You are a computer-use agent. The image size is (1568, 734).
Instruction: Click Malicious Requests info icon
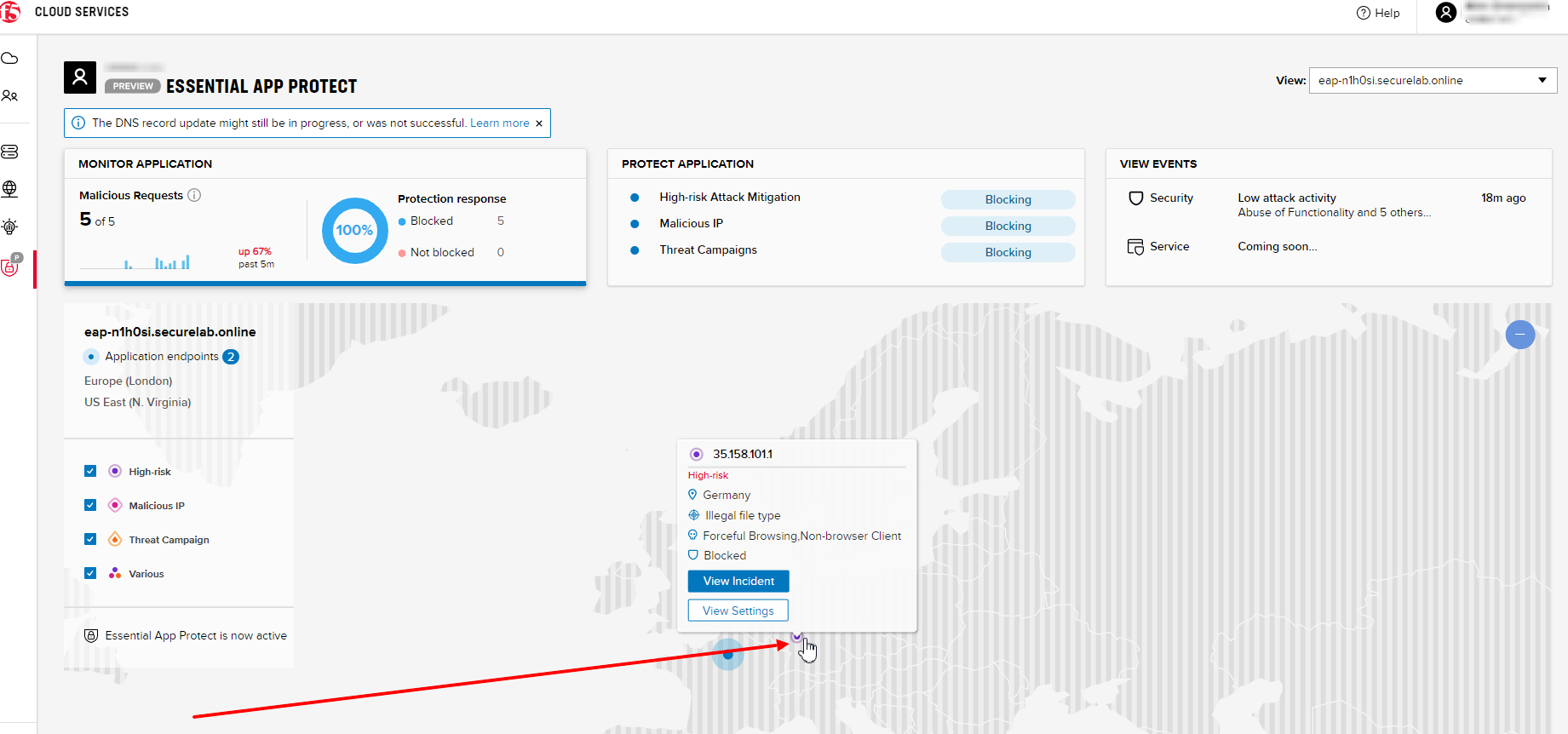[194, 195]
